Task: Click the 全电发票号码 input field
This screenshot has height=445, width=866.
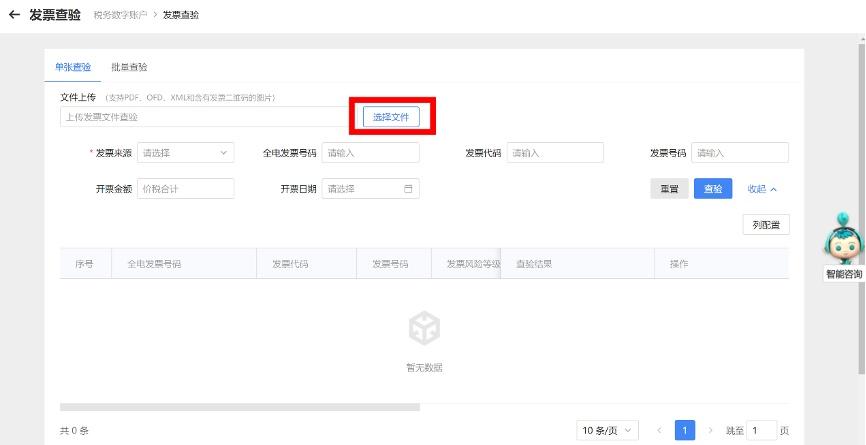Action: click(x=370, y=153)
